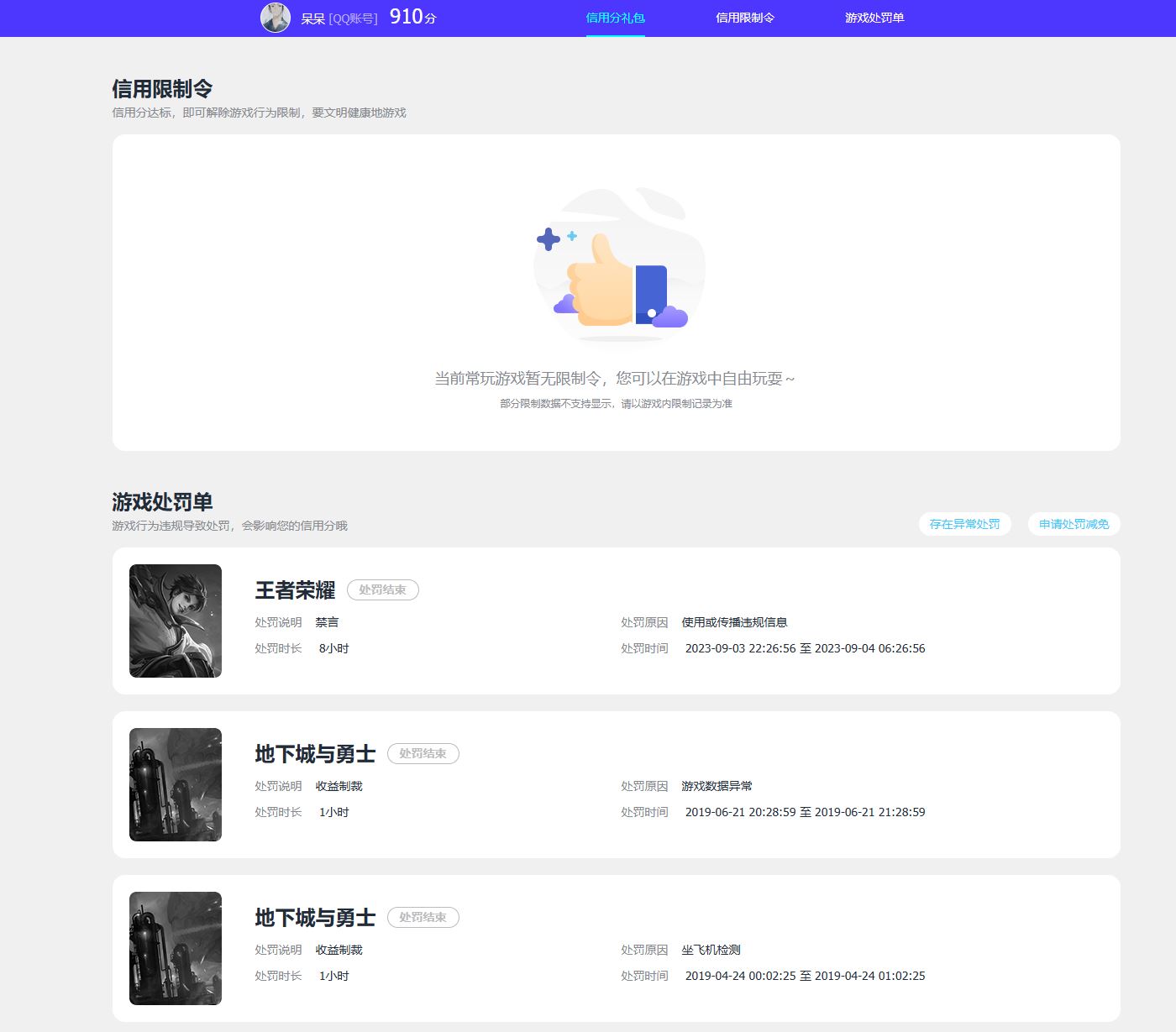Switch to the 信用限制令 tab

tap(745, 18)
